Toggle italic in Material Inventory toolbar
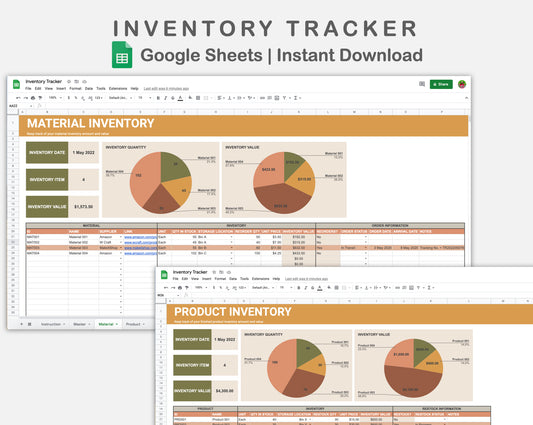Image resolution: width=533 pixels, height=425 pixels. coord(166,98)
